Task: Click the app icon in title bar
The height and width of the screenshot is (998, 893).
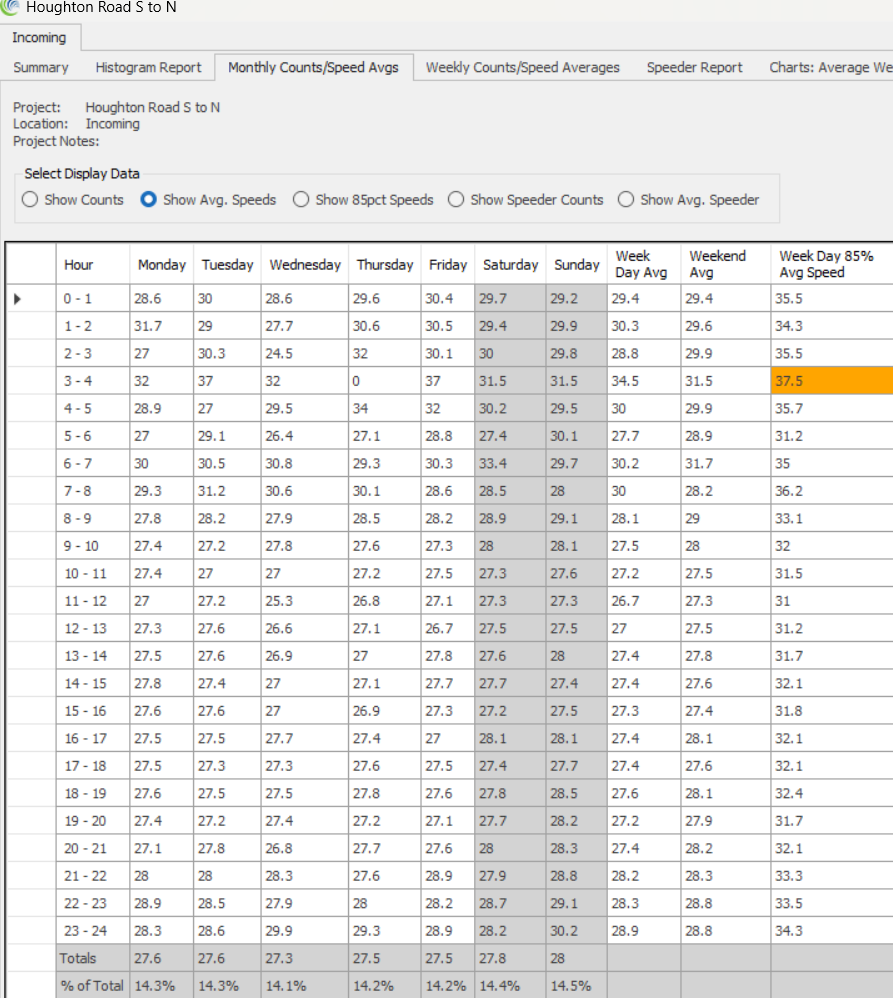Action: 10,7
